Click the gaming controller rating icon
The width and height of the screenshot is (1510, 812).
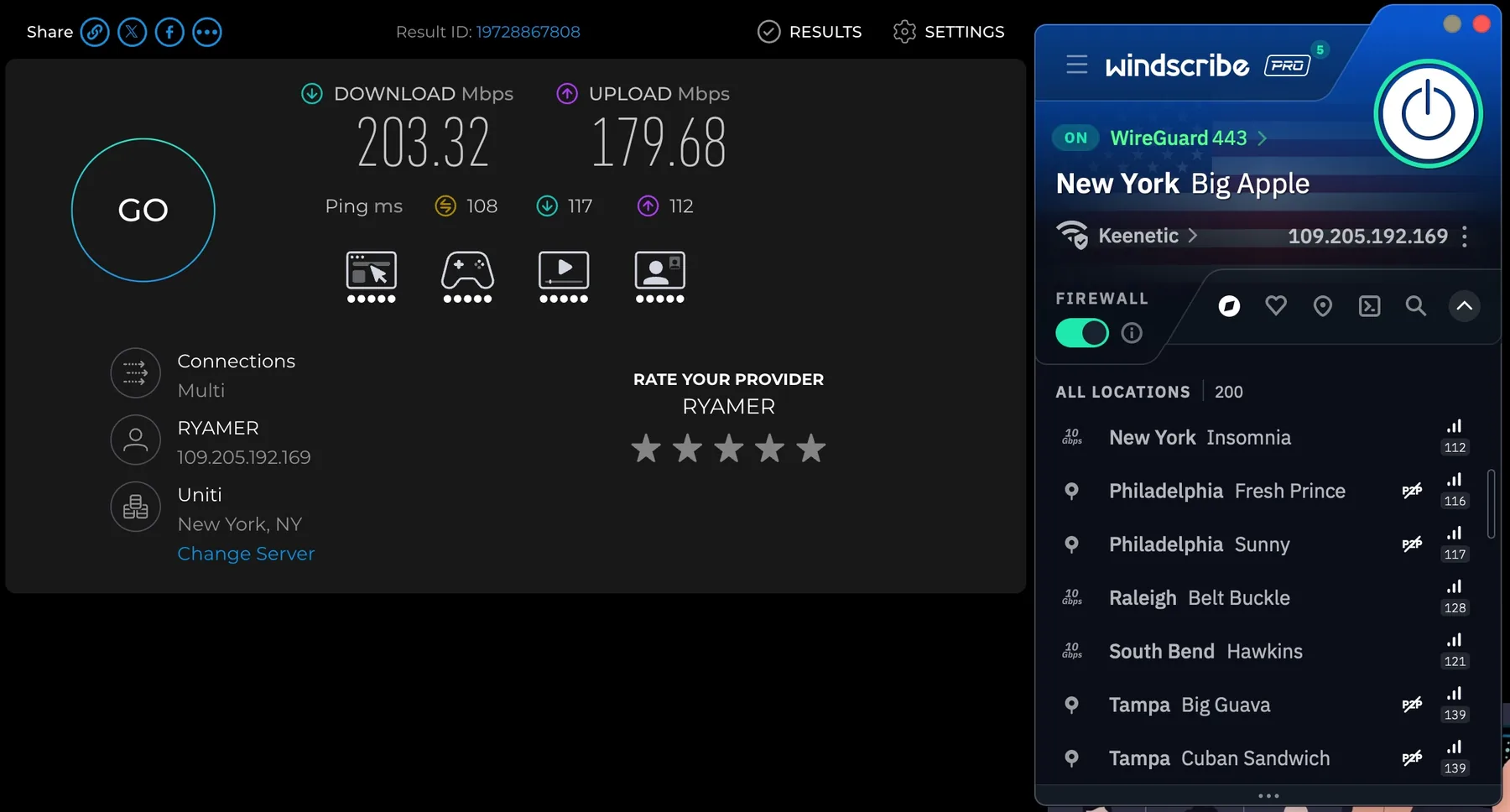pyautogui.click(x=468, y=277)
